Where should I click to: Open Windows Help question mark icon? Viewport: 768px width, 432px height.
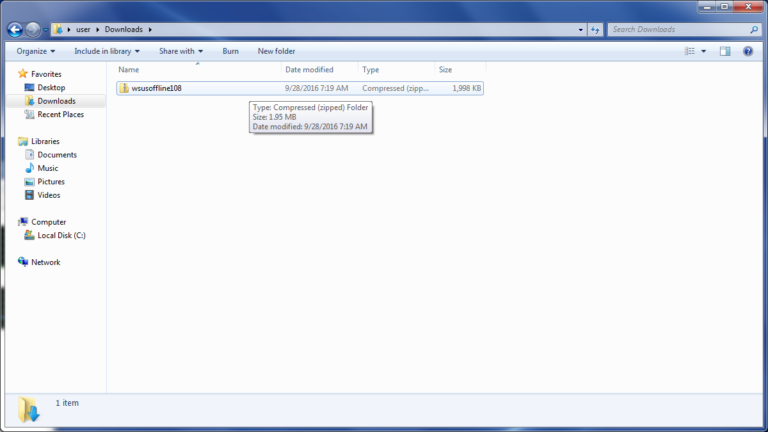pyautogui.click(x=748, y=51)
